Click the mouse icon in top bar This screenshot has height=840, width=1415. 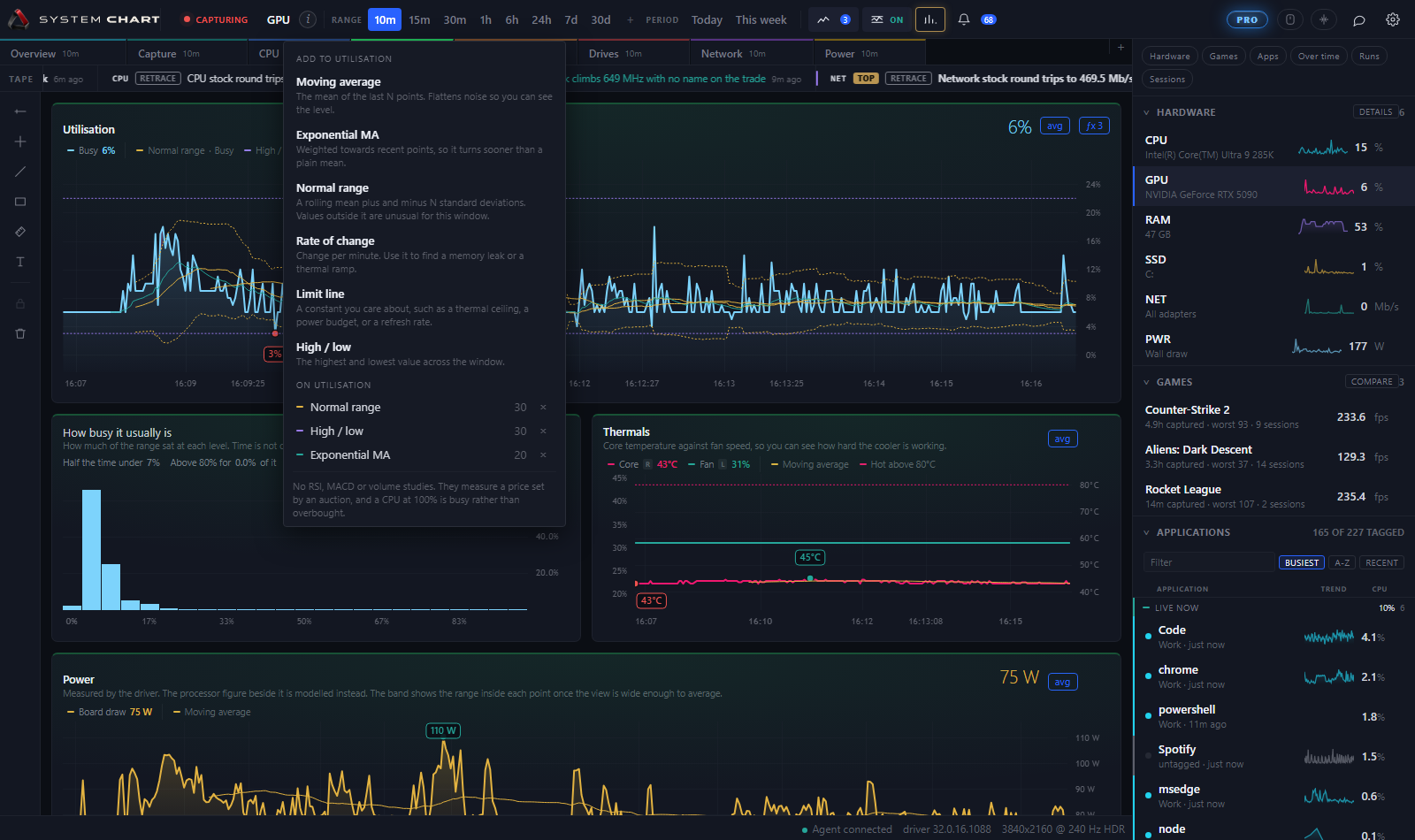click(1290, 19)
